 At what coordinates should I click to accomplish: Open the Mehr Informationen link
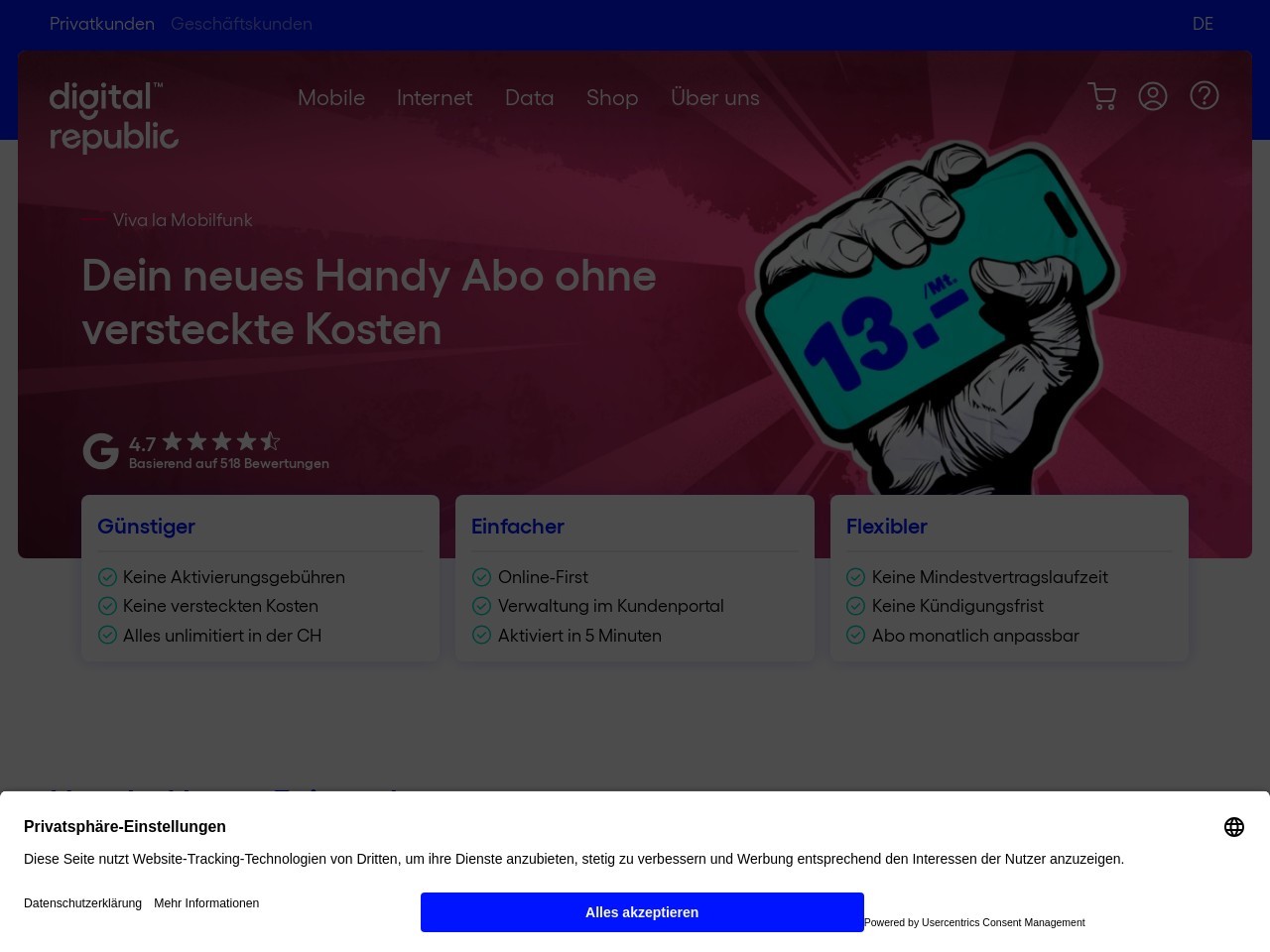pyautogui.click(x=206, y=903)
